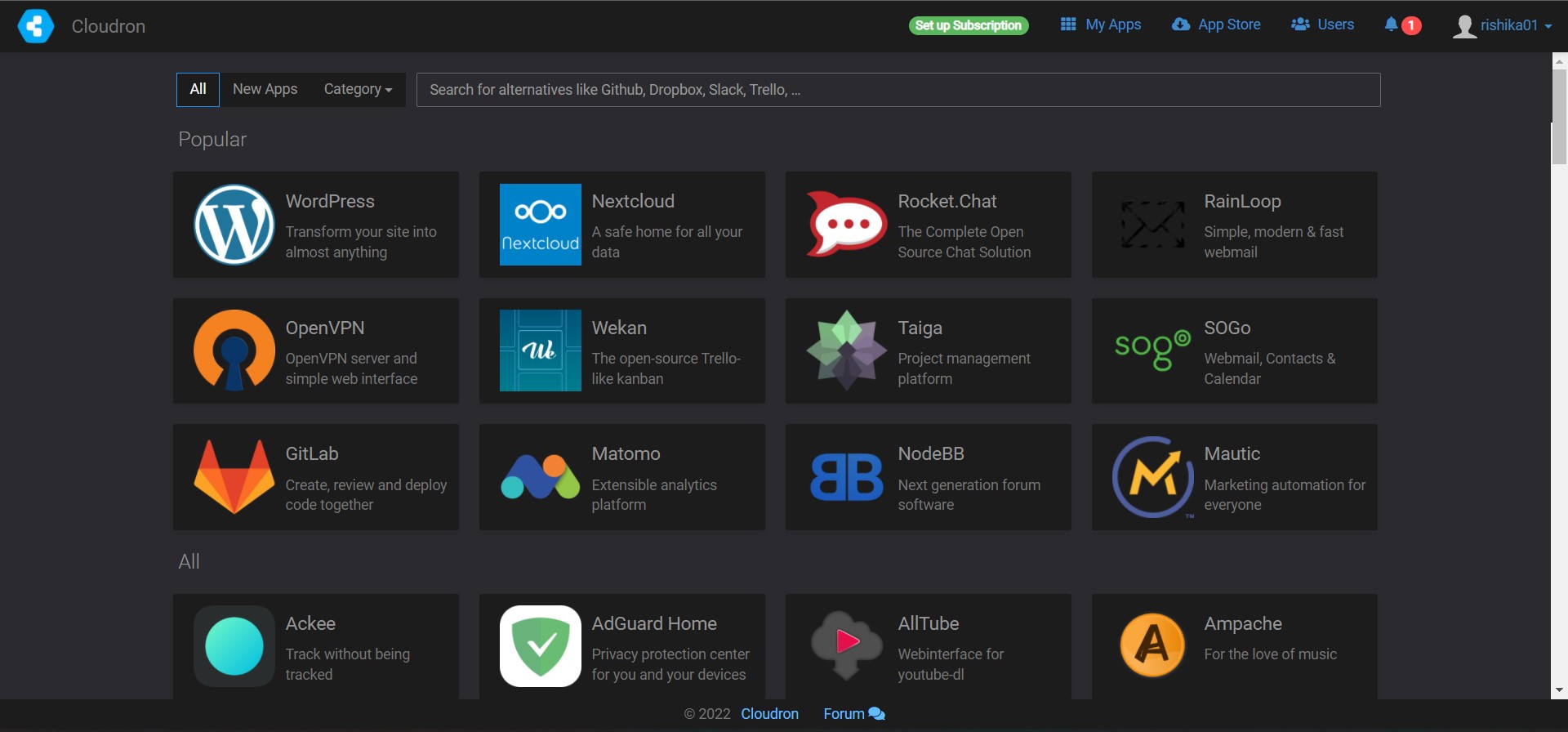The height and width of the screenshot is (732, 1568).
Task: Click the WordPress app title
Action: [x=330, y=201]
